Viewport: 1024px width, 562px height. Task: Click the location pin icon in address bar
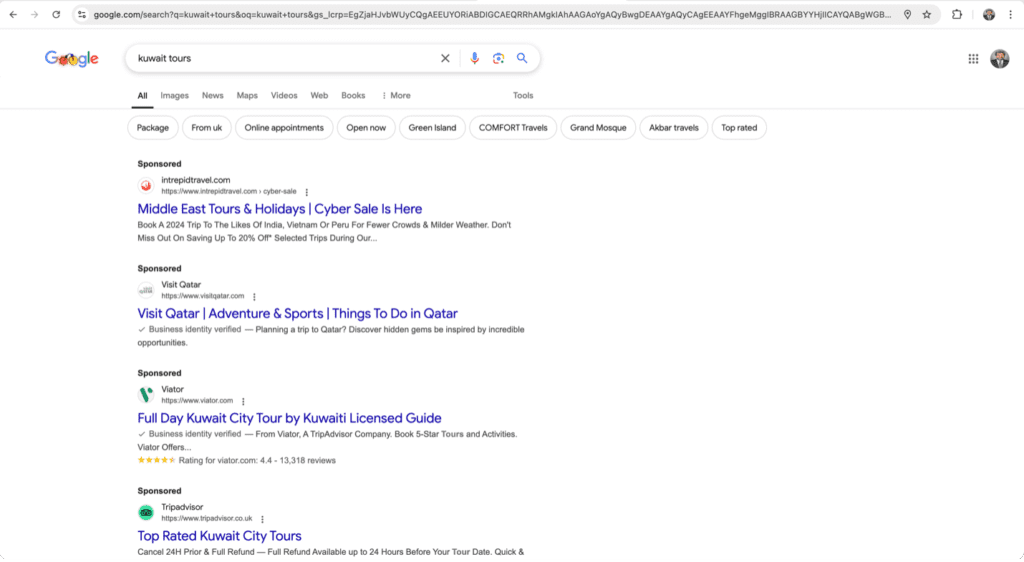(x=907, y=14)
